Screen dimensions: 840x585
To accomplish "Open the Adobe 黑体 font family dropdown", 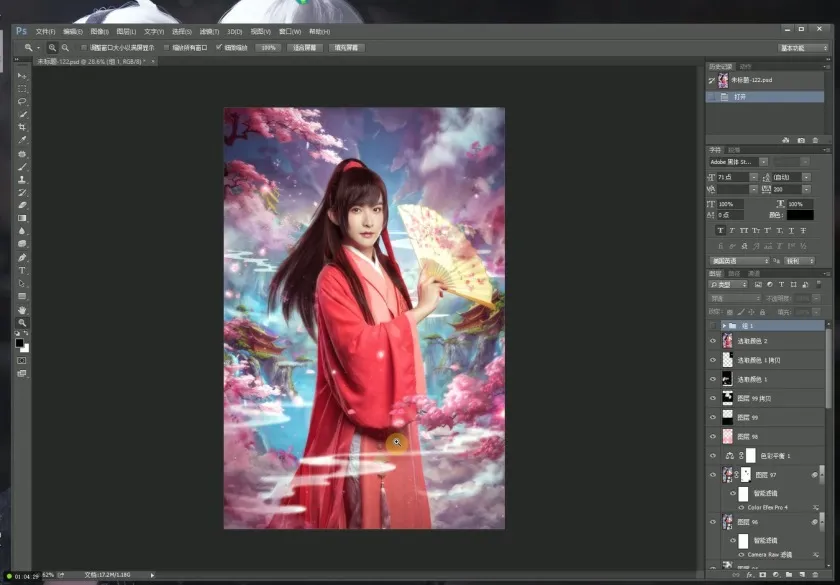I will [763, 161].
